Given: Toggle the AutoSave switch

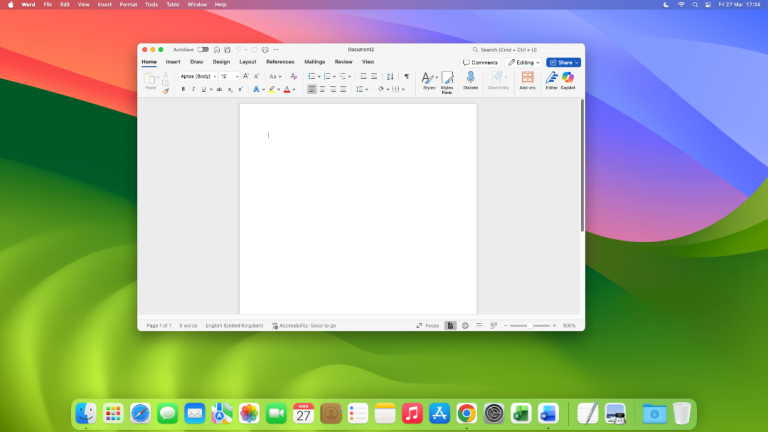Looking at the screenshot, I should coord(203,49).
